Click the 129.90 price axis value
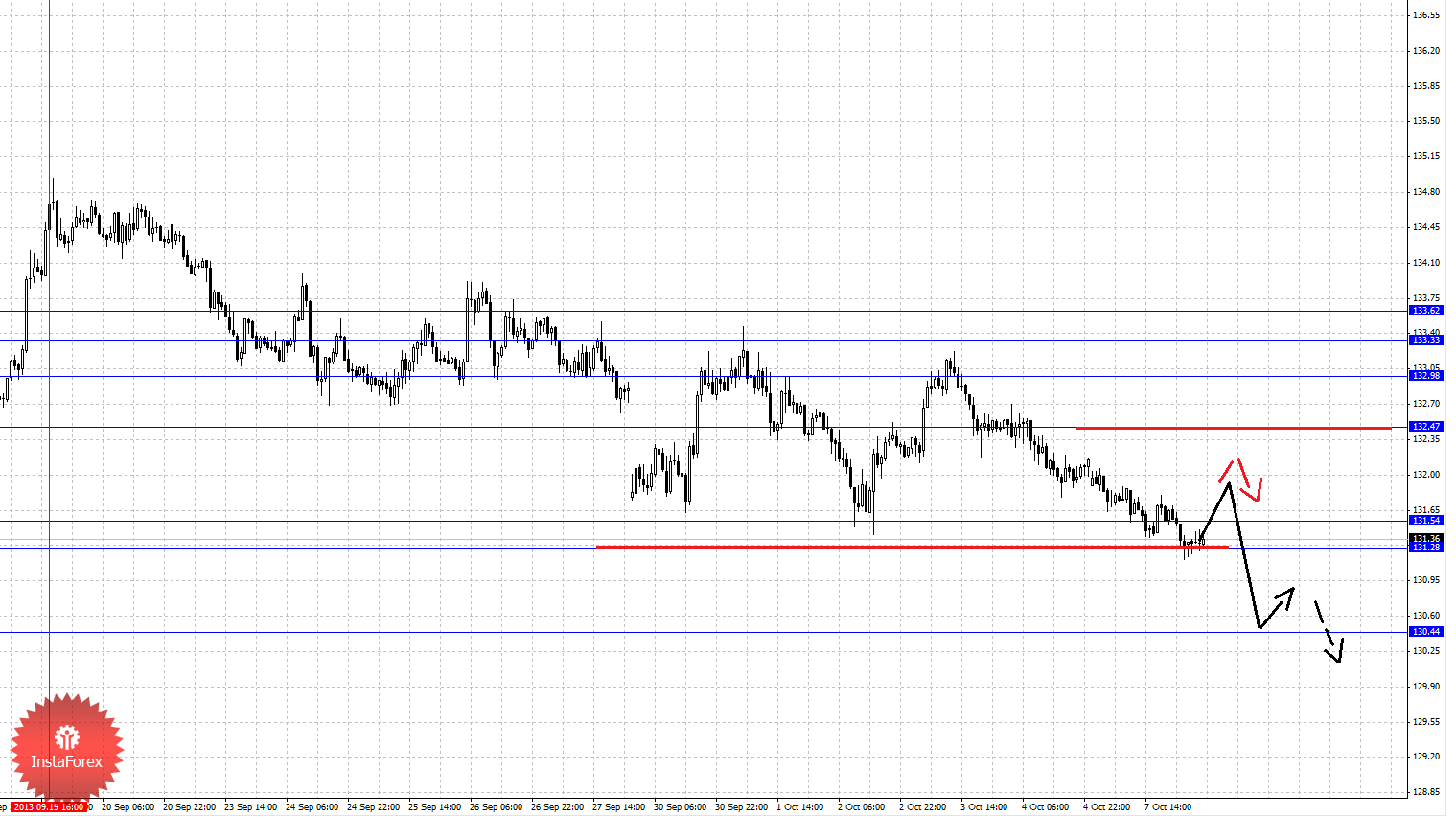The width and height of the screenshot is (1456, 817). (1426, 687)
